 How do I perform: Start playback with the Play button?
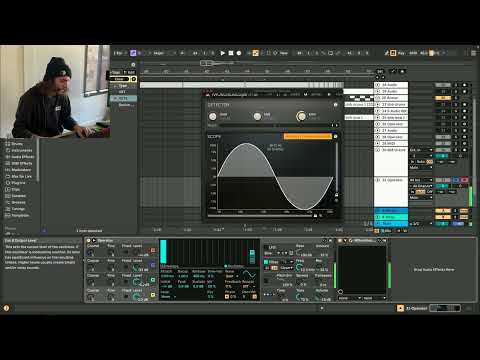222,53
